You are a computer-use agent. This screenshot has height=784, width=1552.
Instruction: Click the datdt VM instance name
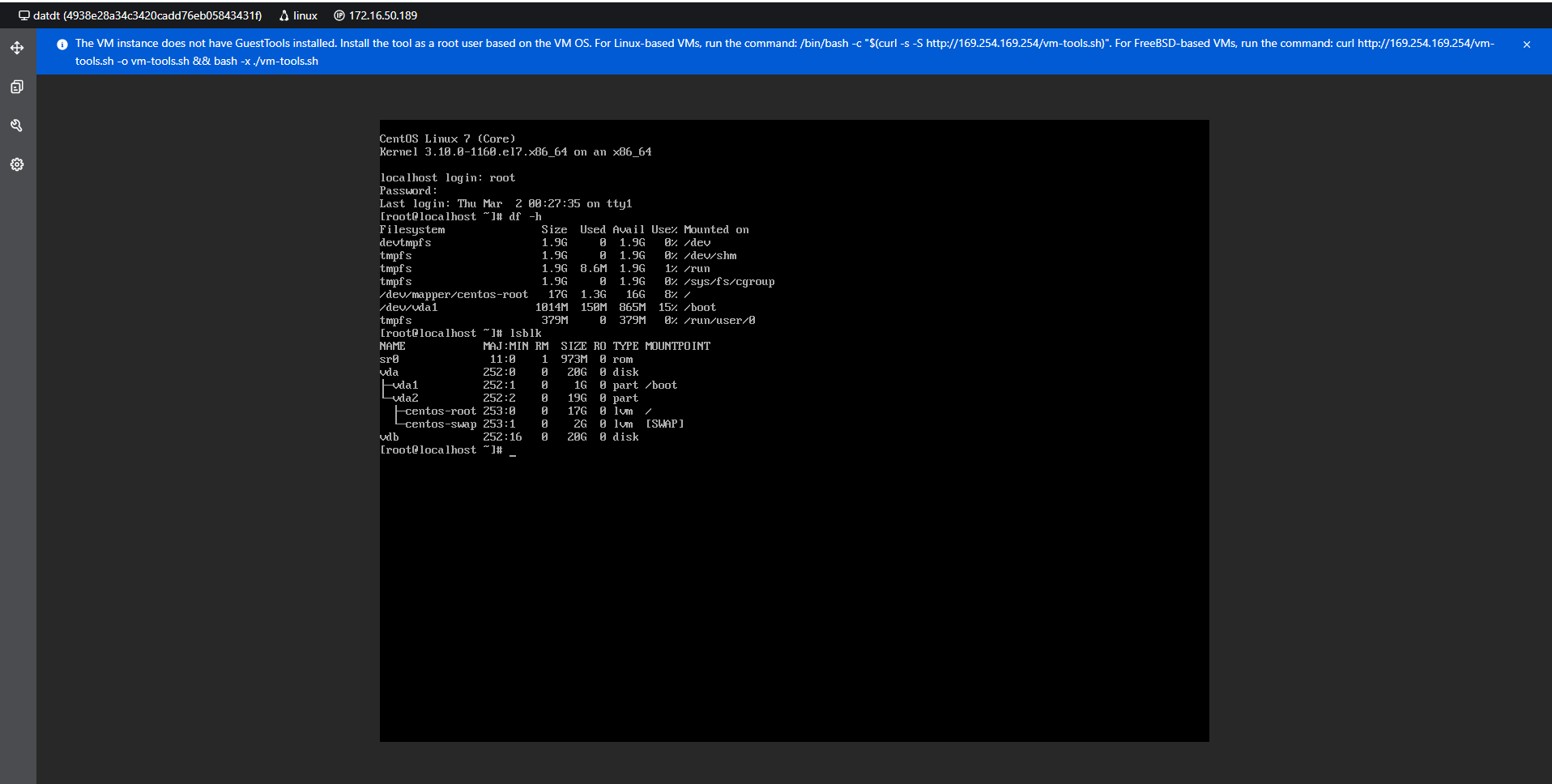147,15
